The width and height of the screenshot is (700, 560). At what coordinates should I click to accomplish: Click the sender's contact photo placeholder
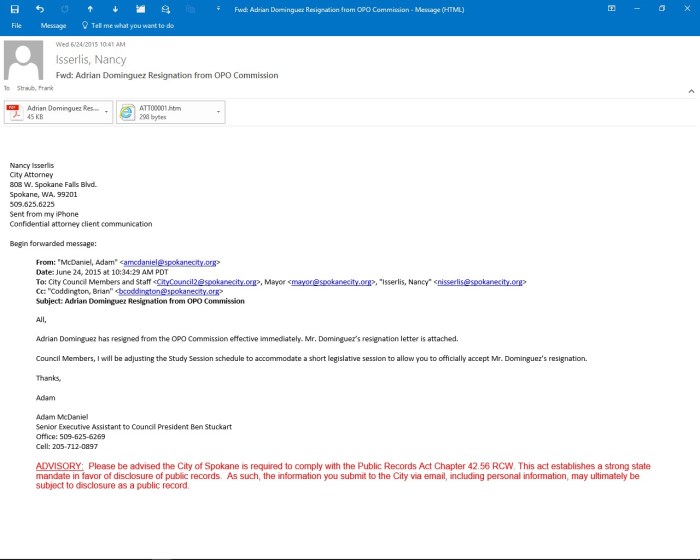(x=24, y=60)
